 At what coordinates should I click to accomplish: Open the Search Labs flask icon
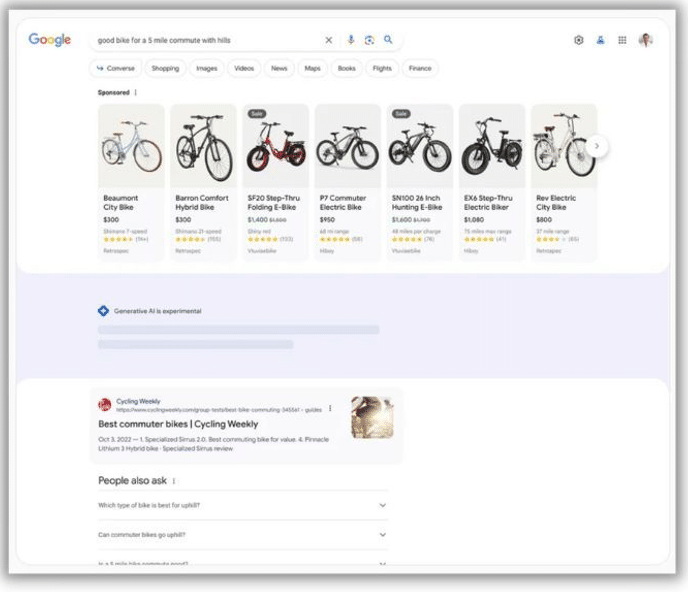[x=600, y=40]
